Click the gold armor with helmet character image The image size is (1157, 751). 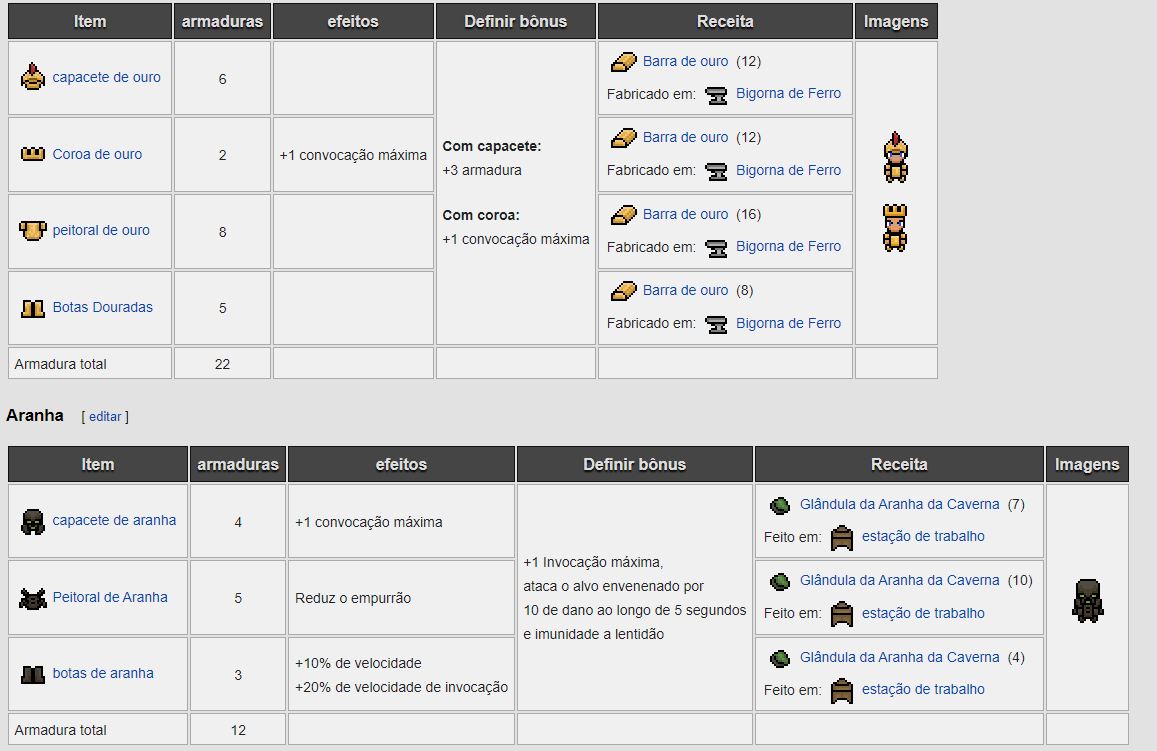pyautogui.click(x=895, y=160)
